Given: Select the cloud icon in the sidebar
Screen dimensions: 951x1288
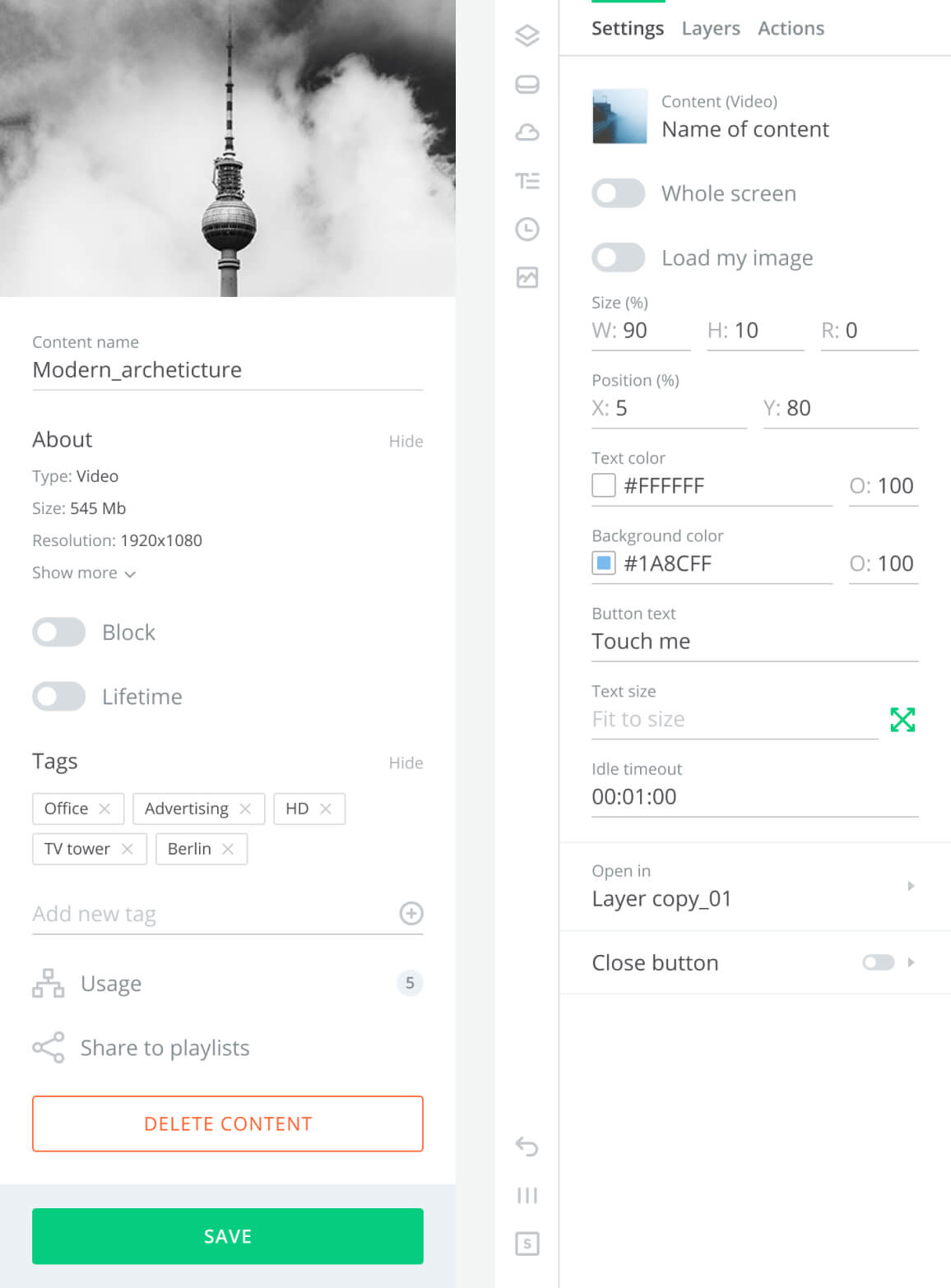Looking at the screenshot, I should pyautogui.click(x=527, y=132).
